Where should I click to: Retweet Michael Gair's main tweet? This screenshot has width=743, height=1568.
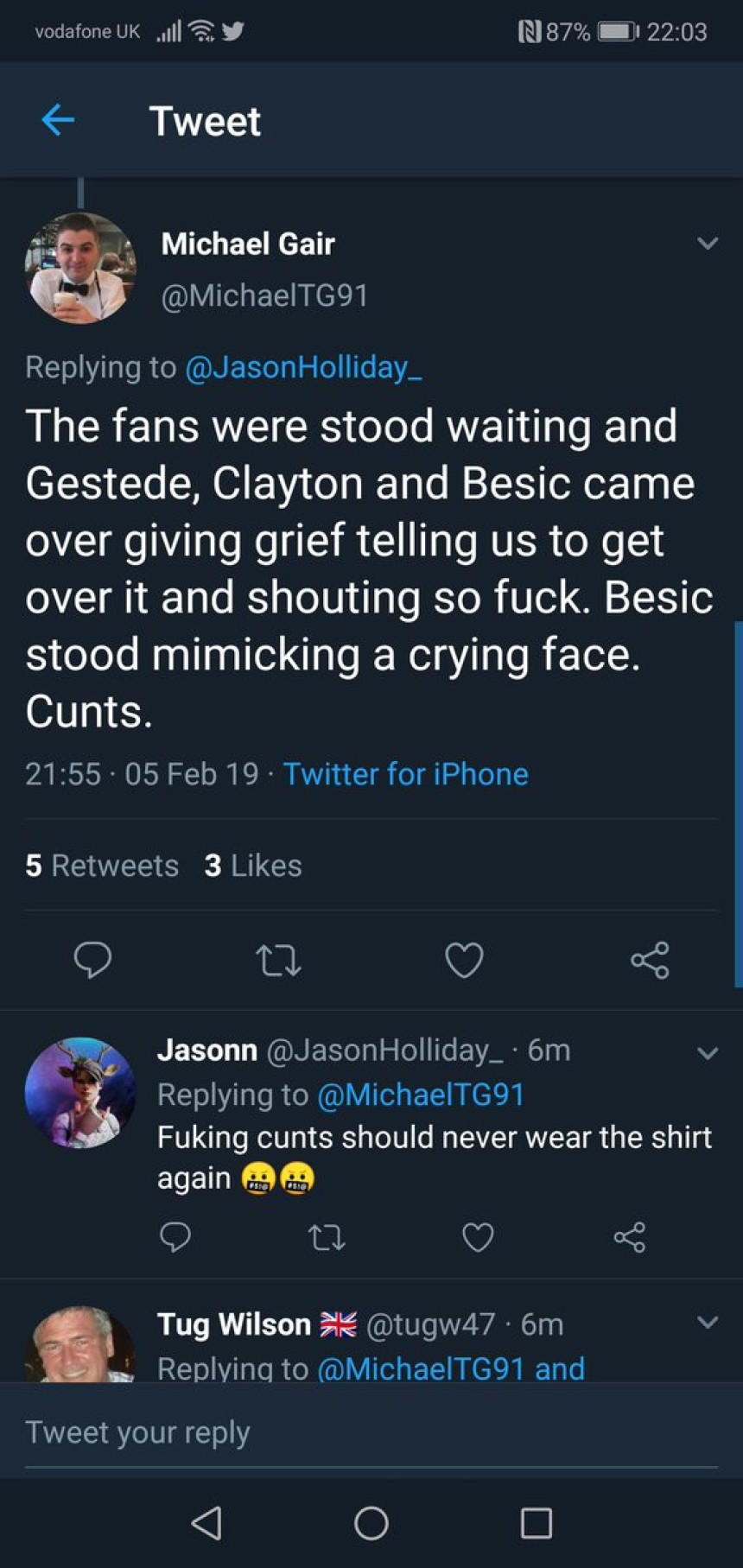click(278, 960)
